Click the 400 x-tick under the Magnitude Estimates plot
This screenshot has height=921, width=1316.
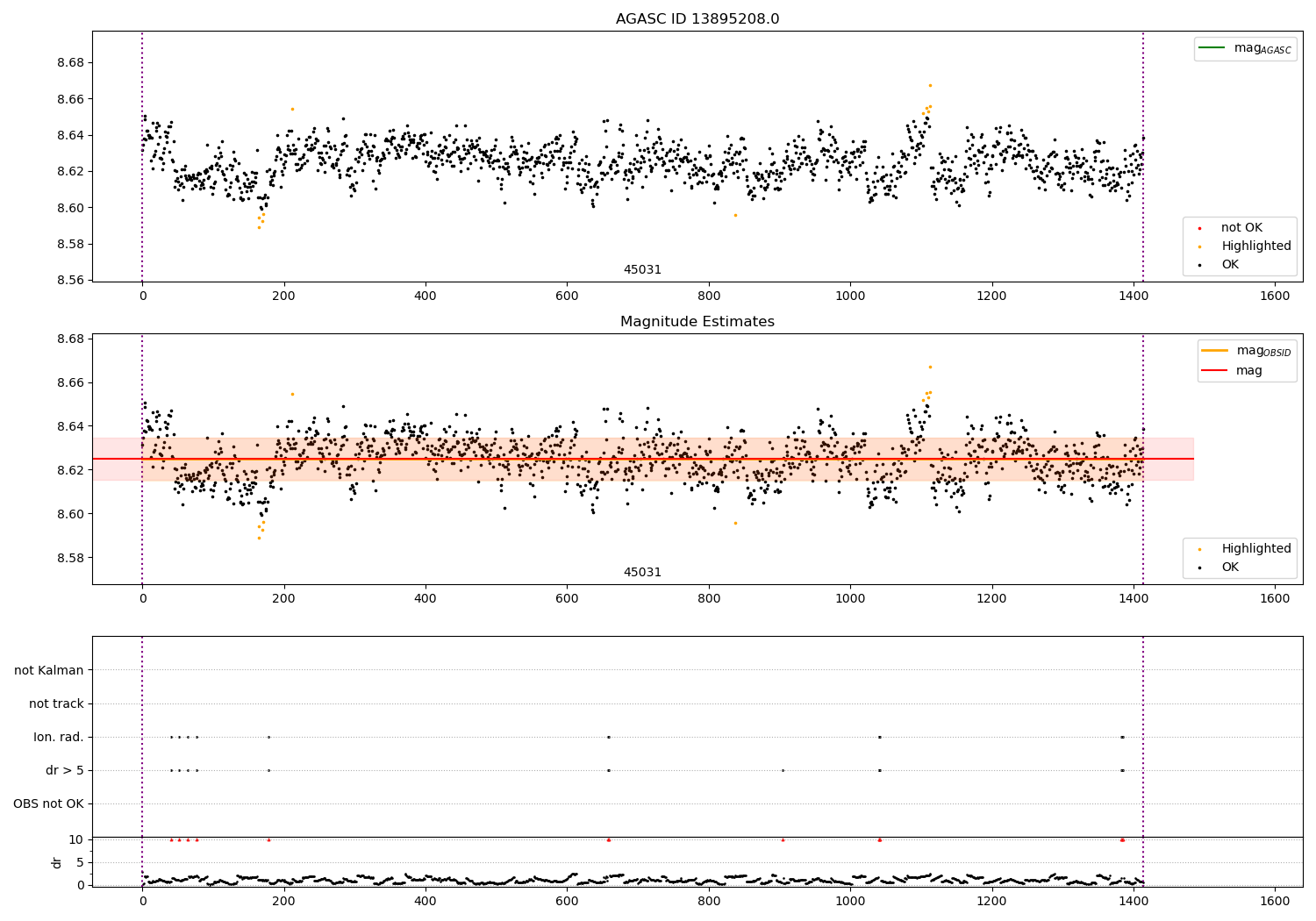click(426, 599)
